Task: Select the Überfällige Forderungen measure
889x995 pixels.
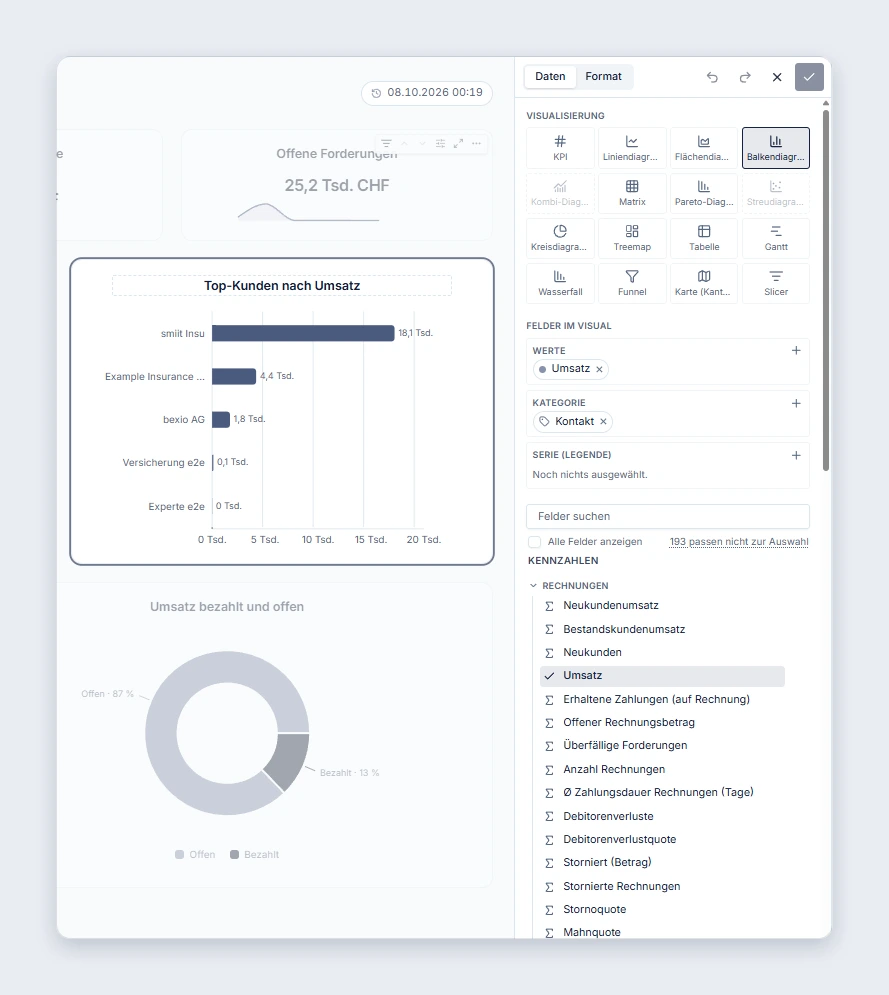Action: [x=662, y=746]
